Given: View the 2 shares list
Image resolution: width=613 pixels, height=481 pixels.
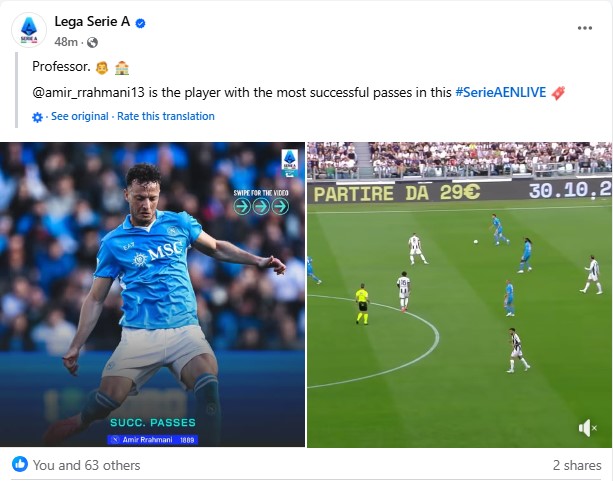Looking at the screenshot, I should click(x=577, y=465).
